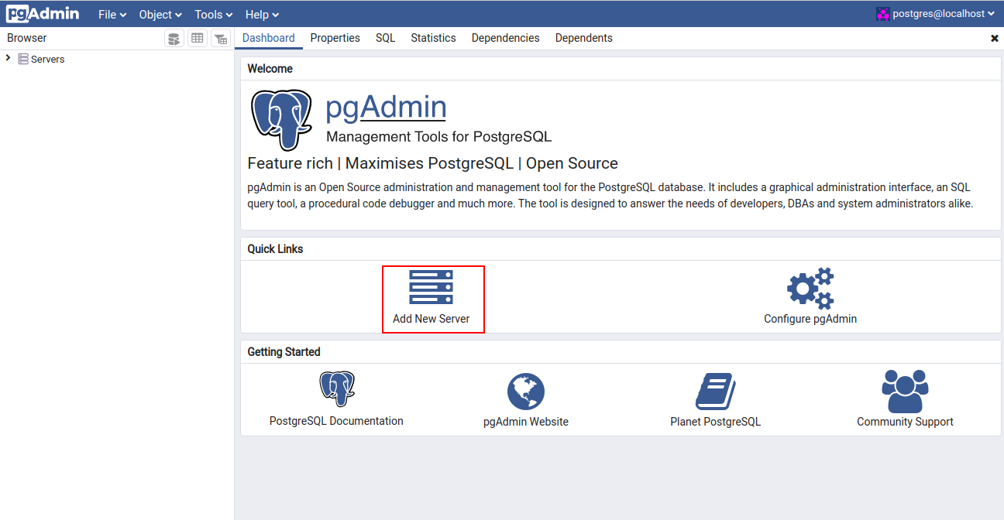The image size is (1004, 520).
Task: Switch to the Properties tab
Action: 335,38
